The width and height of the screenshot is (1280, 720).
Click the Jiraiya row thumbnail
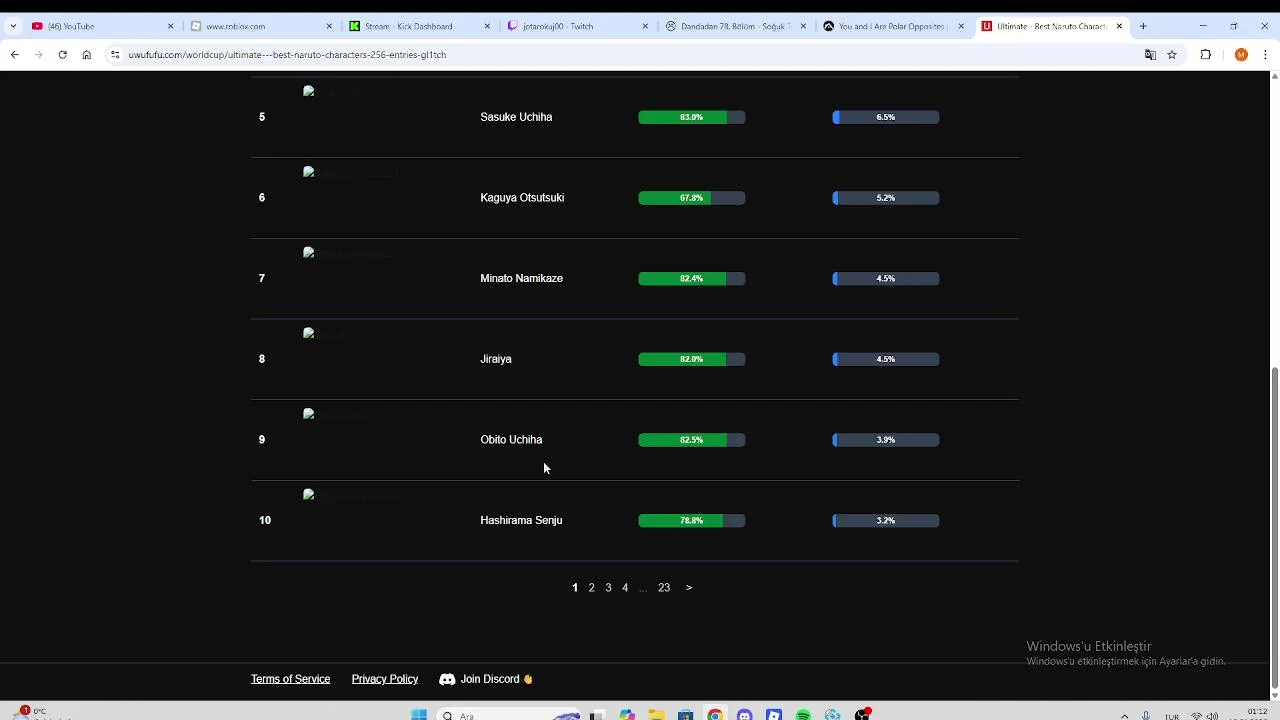click(327, 334)
